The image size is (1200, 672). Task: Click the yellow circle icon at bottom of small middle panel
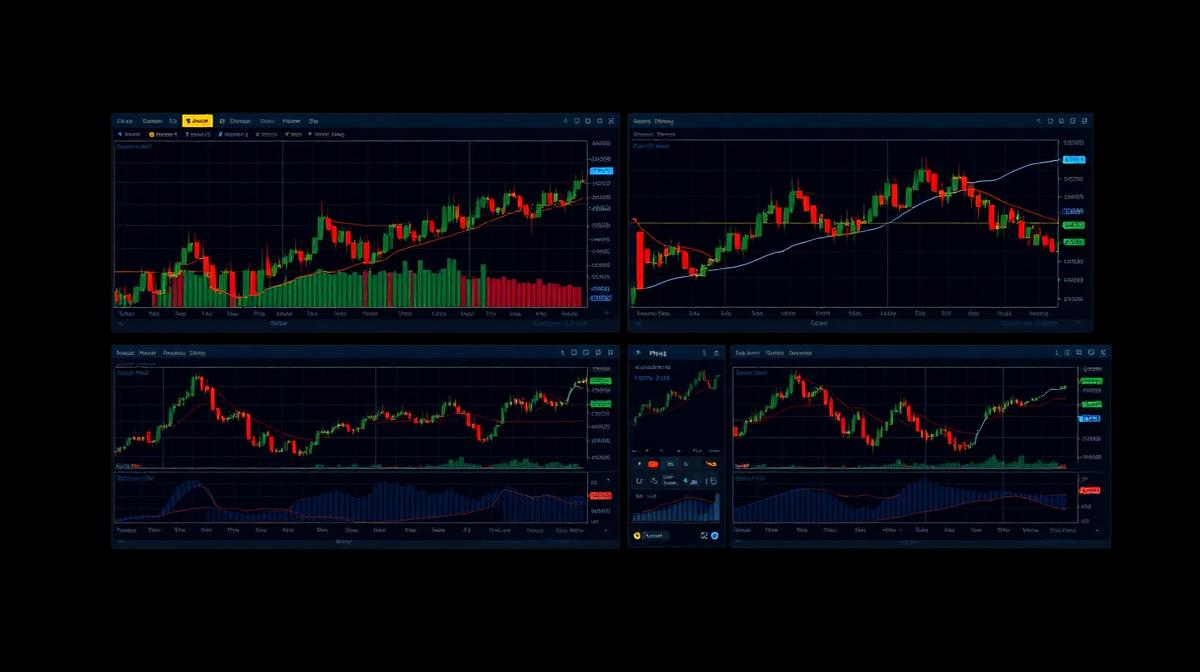point(637,535)
